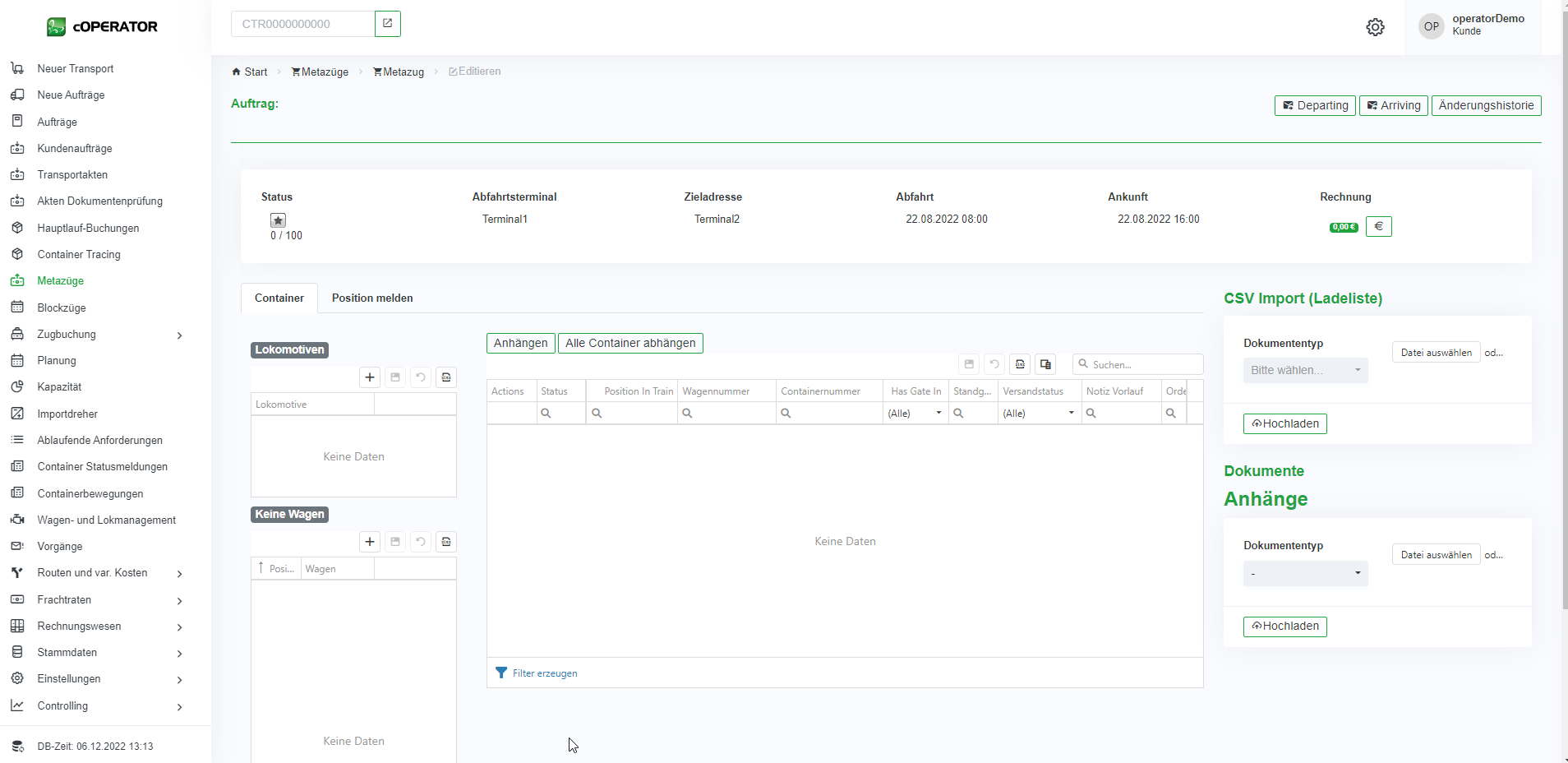The image size is (1568, 763).
Task: Expand the Zugbuchung sidebar submenu
Action: tap(179, 335)
